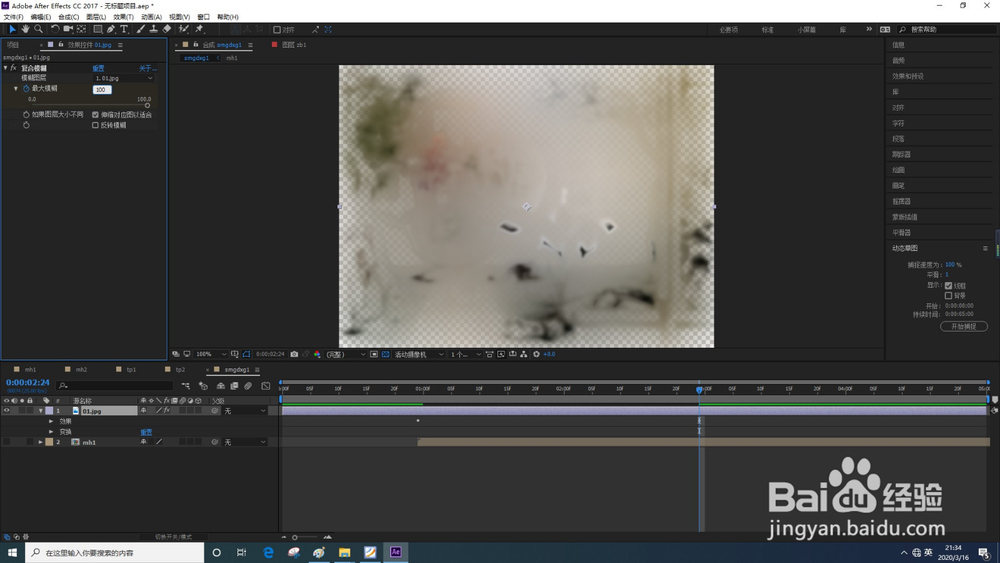Viewport: 1000px width, 563px height.
Task: Take a snapshot with the camera icon
Action: pyautogui.click(x=294, y=354)
